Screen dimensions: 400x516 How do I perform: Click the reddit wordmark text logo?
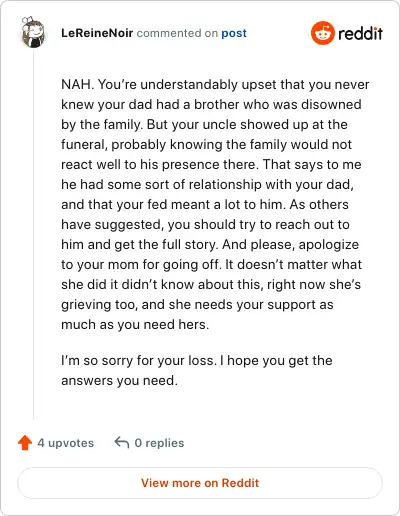tap(360, 33)
